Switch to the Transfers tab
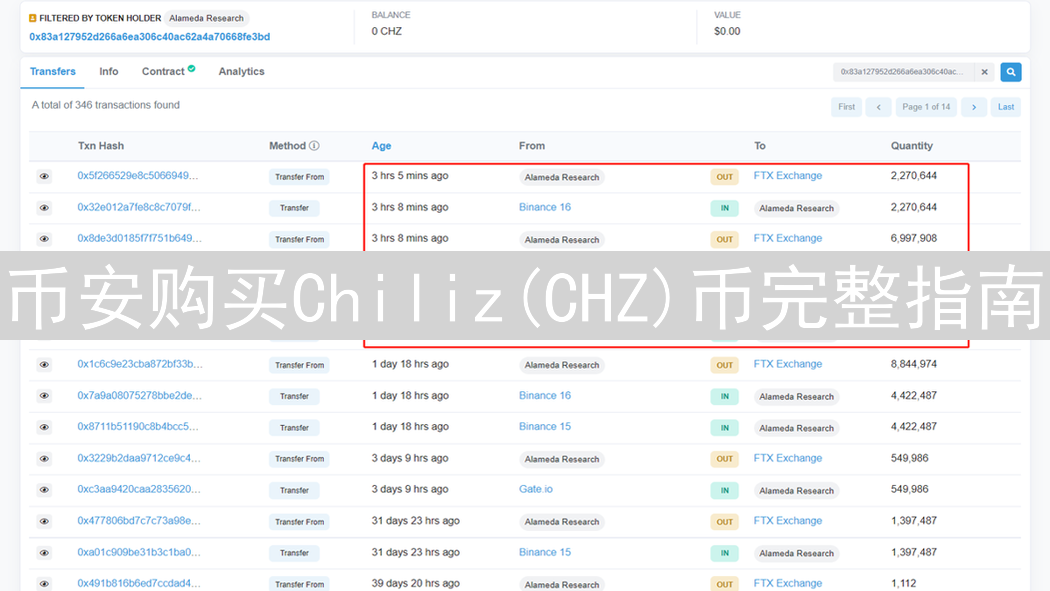Viewport: 1050px width, 591px height. tap(52, 72)
